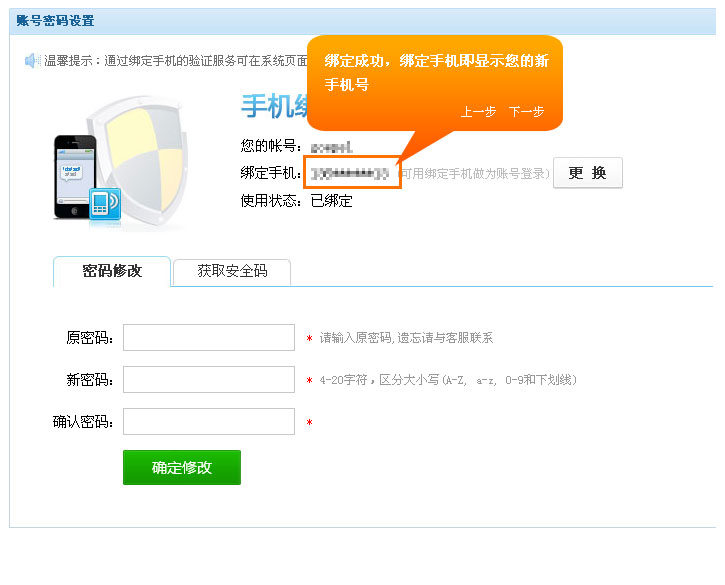725x585 pixels.
Task: Focus the 原密码 input field
Action: point(208,338)
